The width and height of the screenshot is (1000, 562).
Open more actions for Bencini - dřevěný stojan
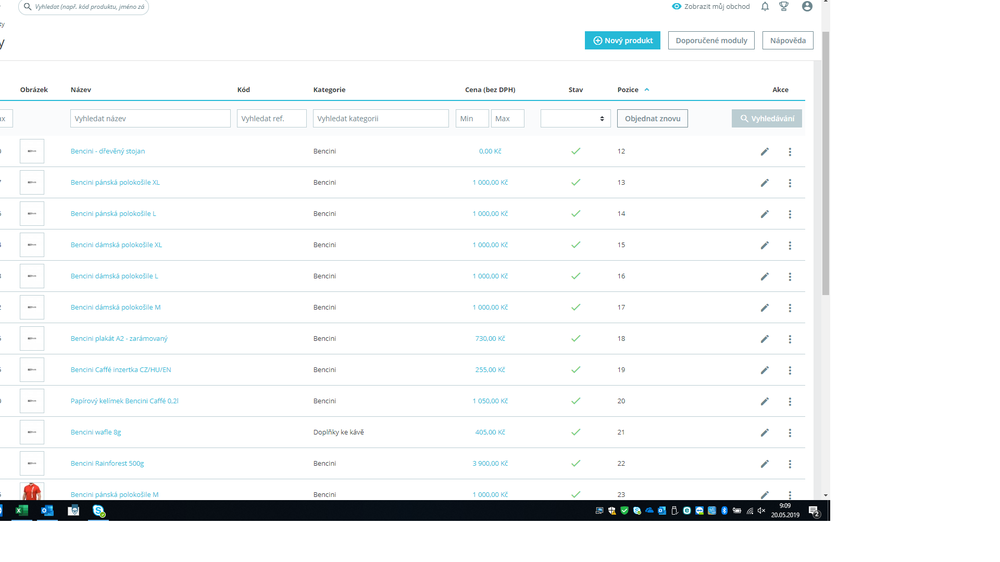(x=790, y=152)
